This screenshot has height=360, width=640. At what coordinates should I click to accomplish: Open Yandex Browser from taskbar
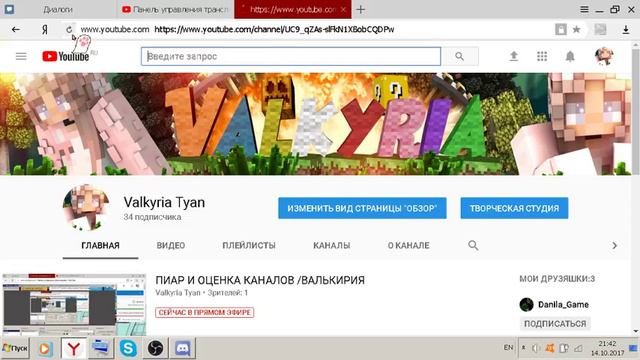pyautogui.click(x=73, y=348)
